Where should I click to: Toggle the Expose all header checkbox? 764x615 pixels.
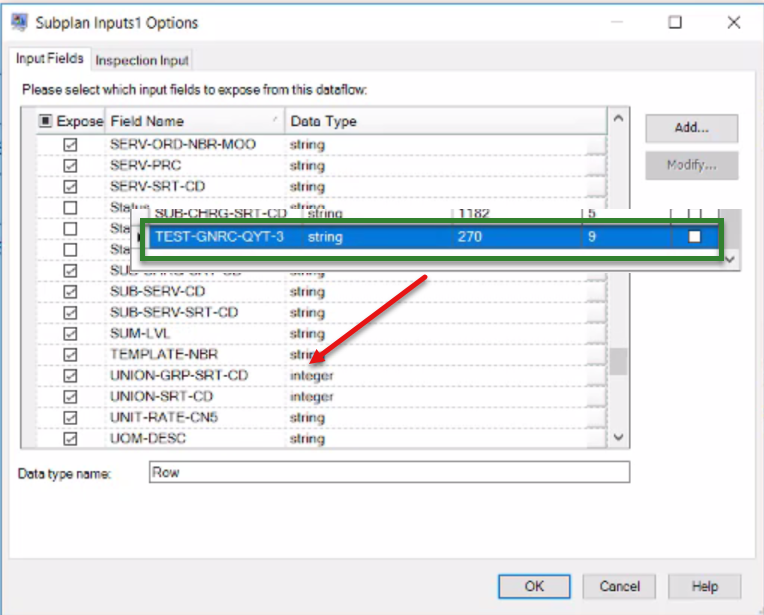click(45, 120)
